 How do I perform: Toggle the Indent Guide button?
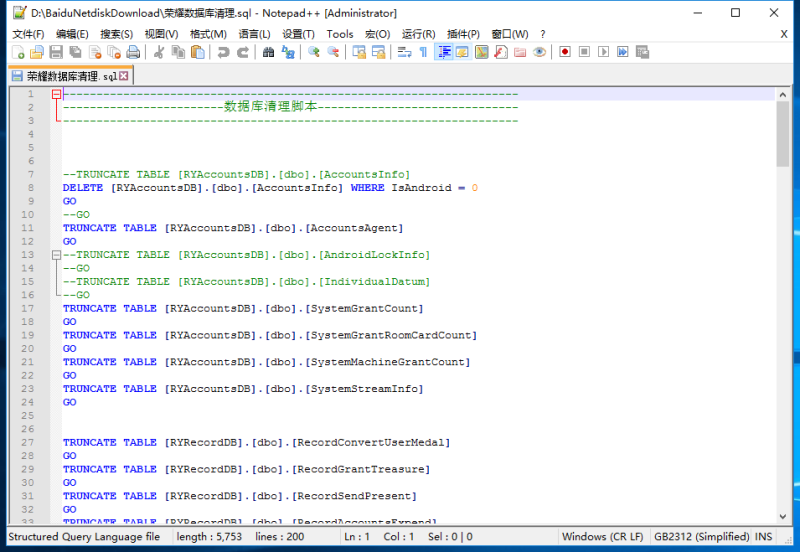point(443,52)
